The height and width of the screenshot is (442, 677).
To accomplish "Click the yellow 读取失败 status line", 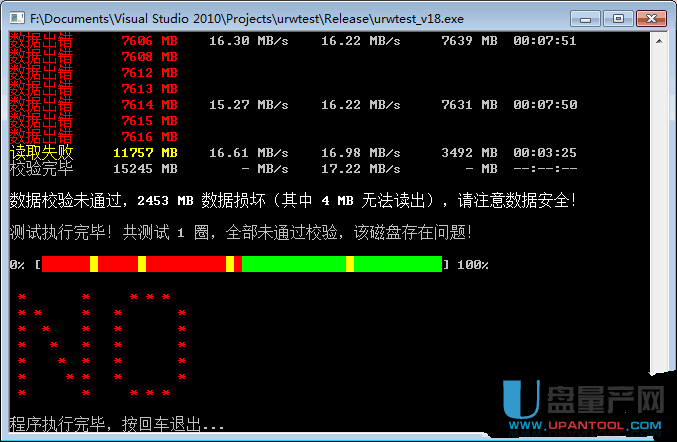I will 41,152.
